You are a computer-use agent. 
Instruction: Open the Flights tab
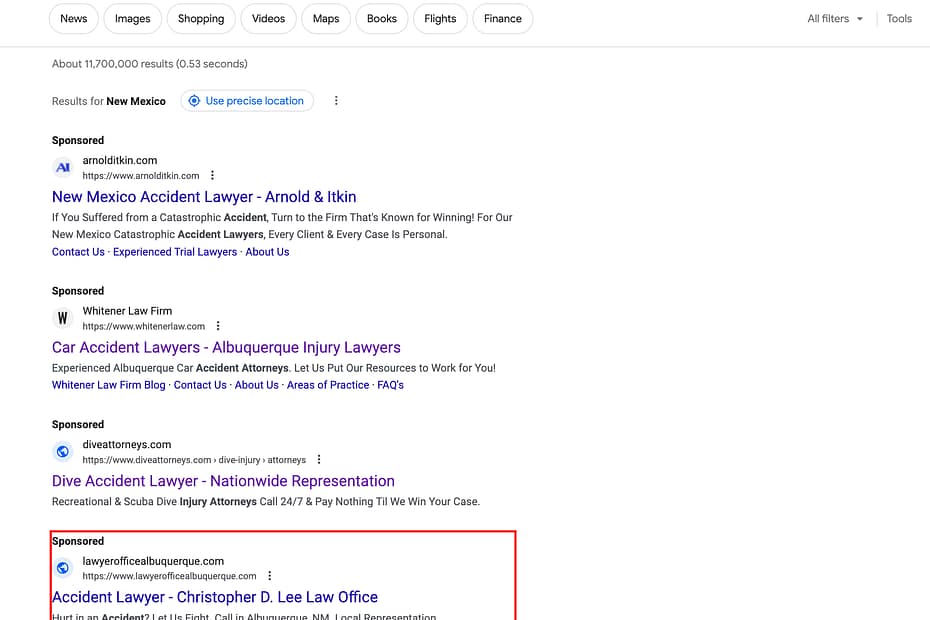click(440, 18)
